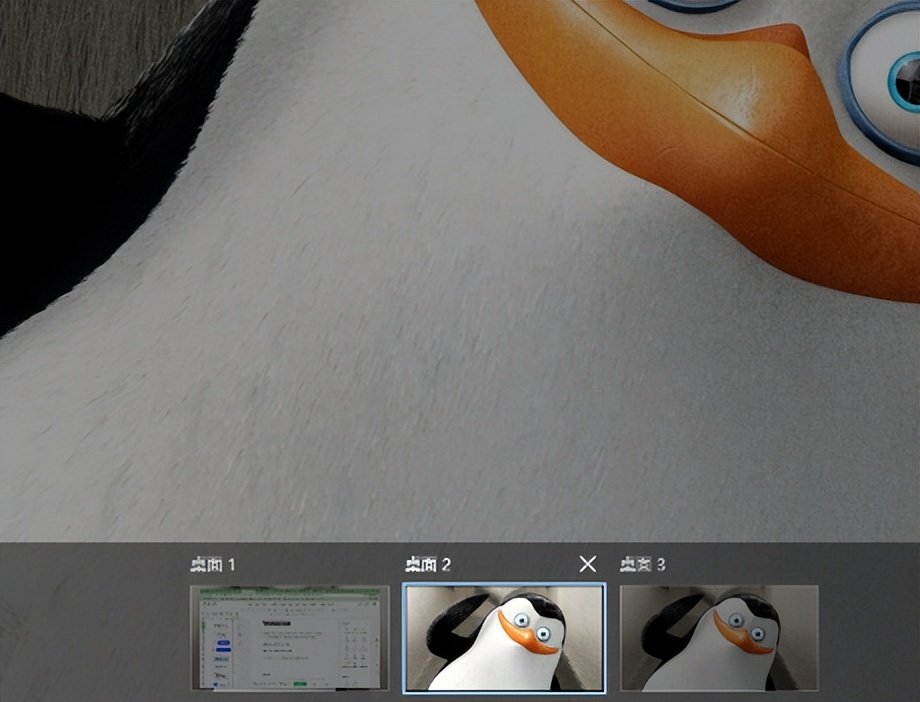
Task: Click the penguin's blue eye at right edge
Action: pos(895,80)
